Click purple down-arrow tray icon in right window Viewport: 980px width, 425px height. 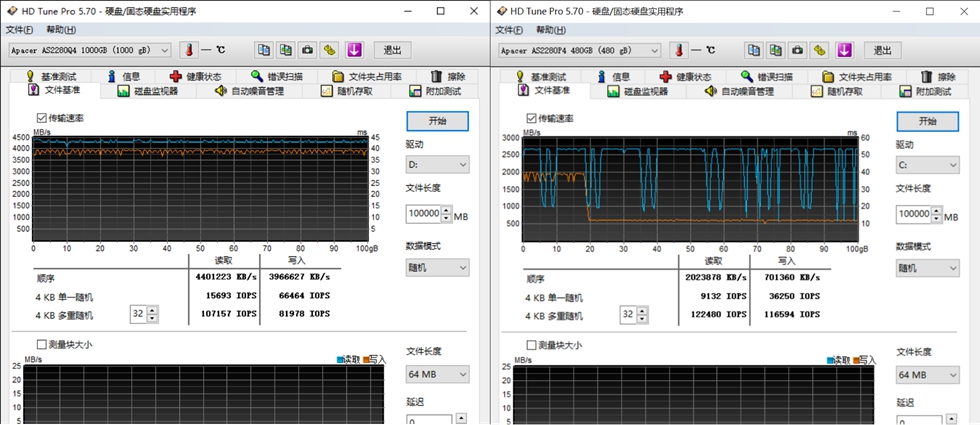click(845, 50)
